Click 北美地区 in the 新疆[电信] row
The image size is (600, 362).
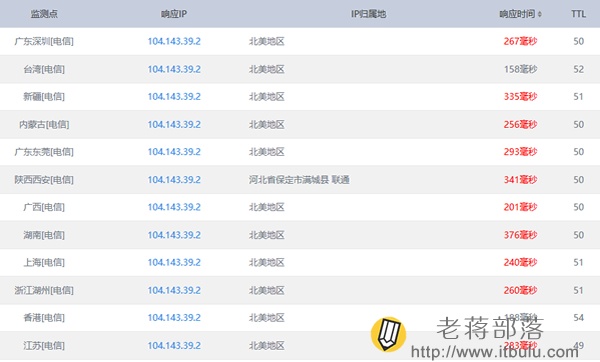coord(267,96)
